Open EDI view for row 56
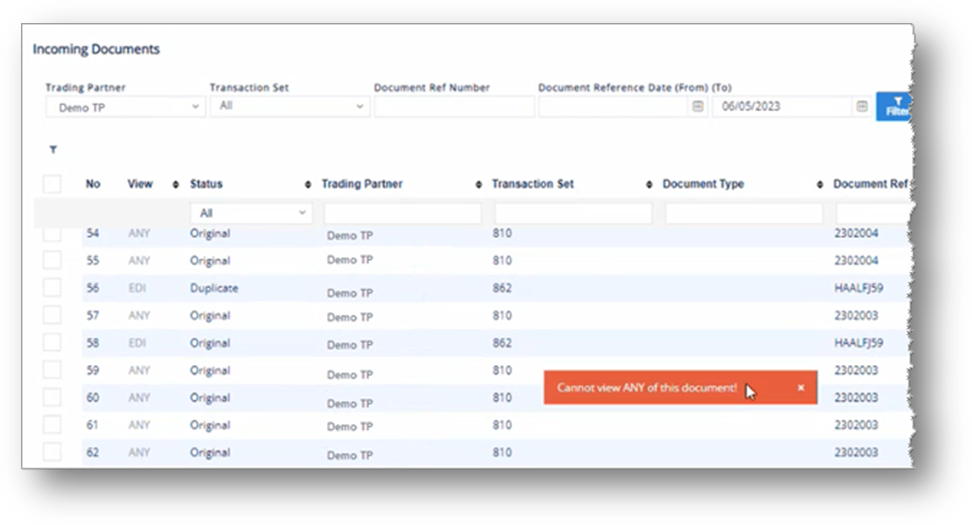Image resolution: width=972 pixels, height=525 pixels. [137, 288]
